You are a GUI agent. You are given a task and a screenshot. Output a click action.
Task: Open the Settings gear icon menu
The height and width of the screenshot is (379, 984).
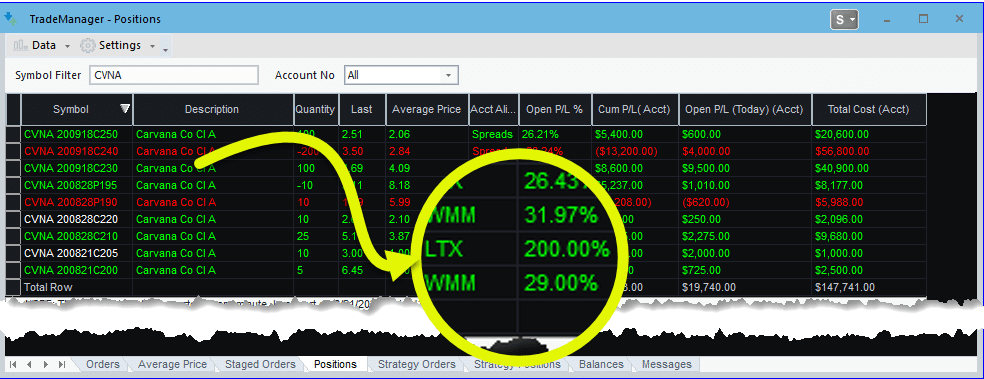coord(88,46)
